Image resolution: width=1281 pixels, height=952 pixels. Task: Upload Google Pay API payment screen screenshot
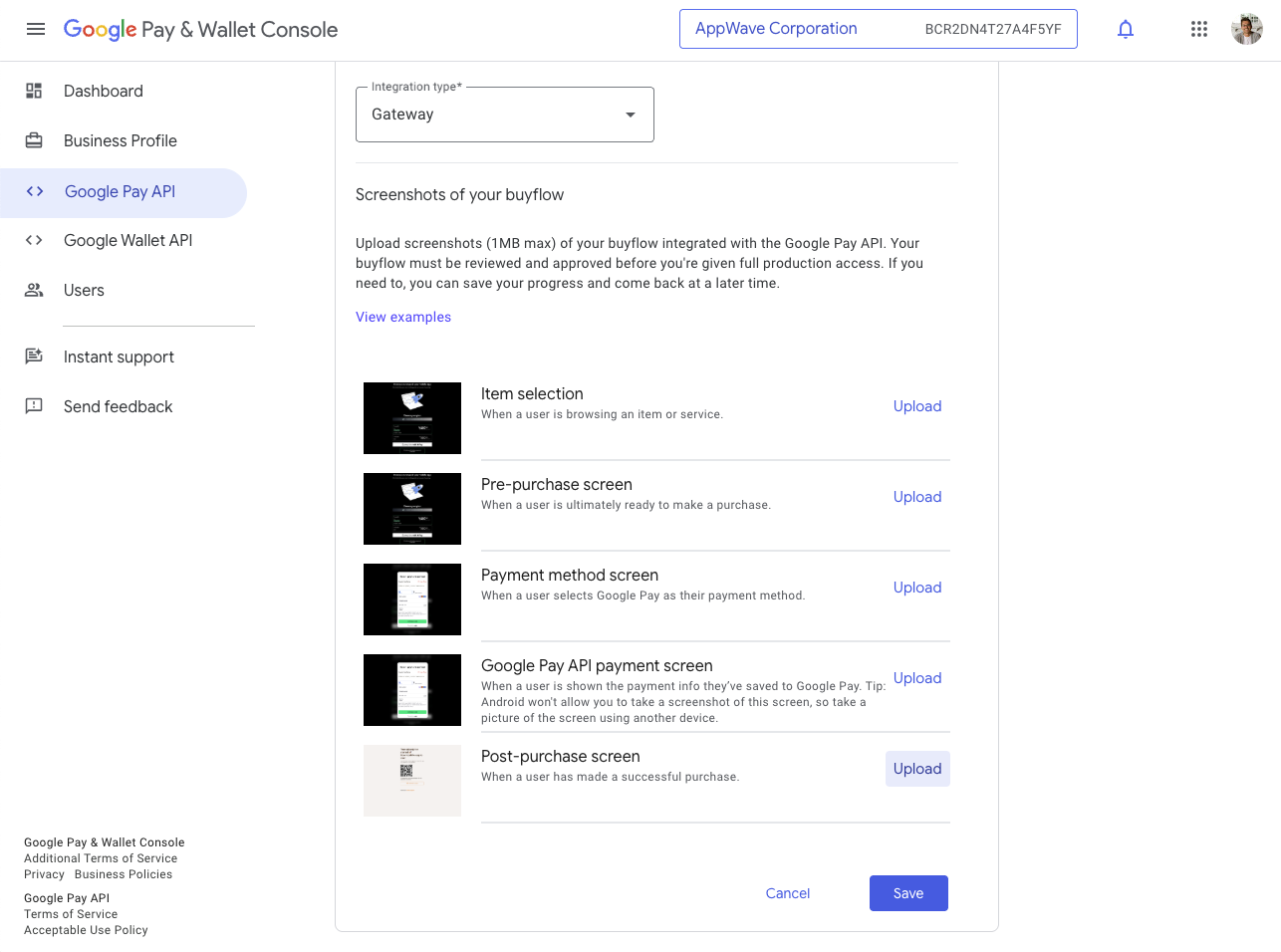tap(917, 678)
